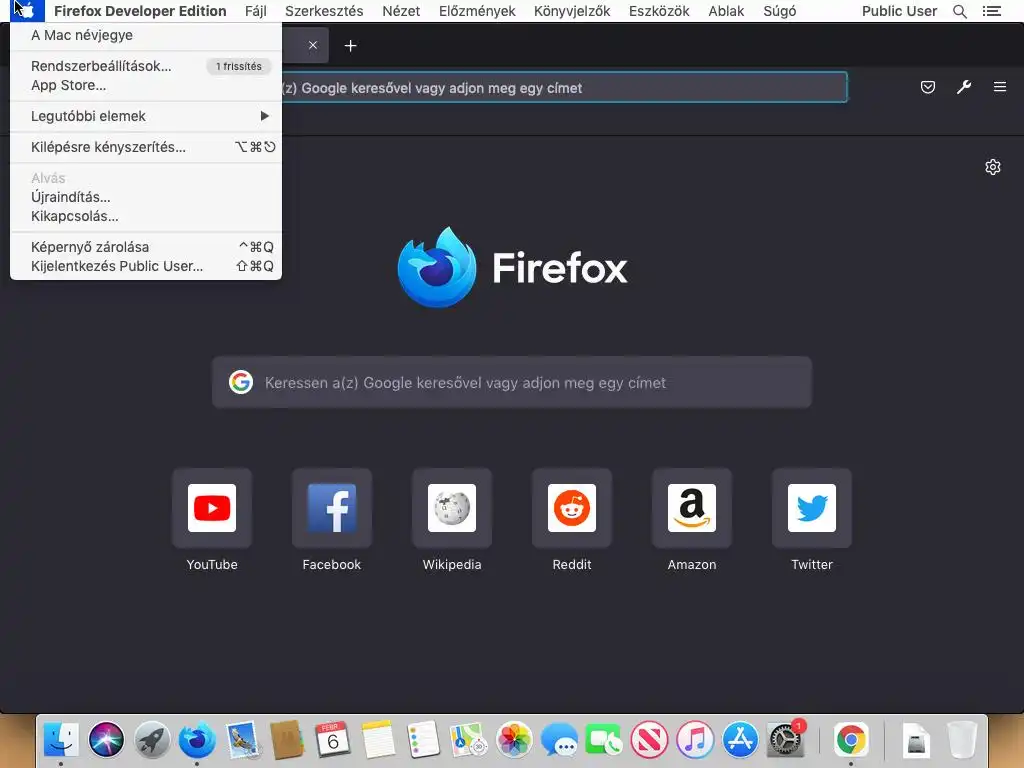Launch Google Chrome from the Dock
This screenshot has width=1024, height=768.
click(x=851, y=740)
